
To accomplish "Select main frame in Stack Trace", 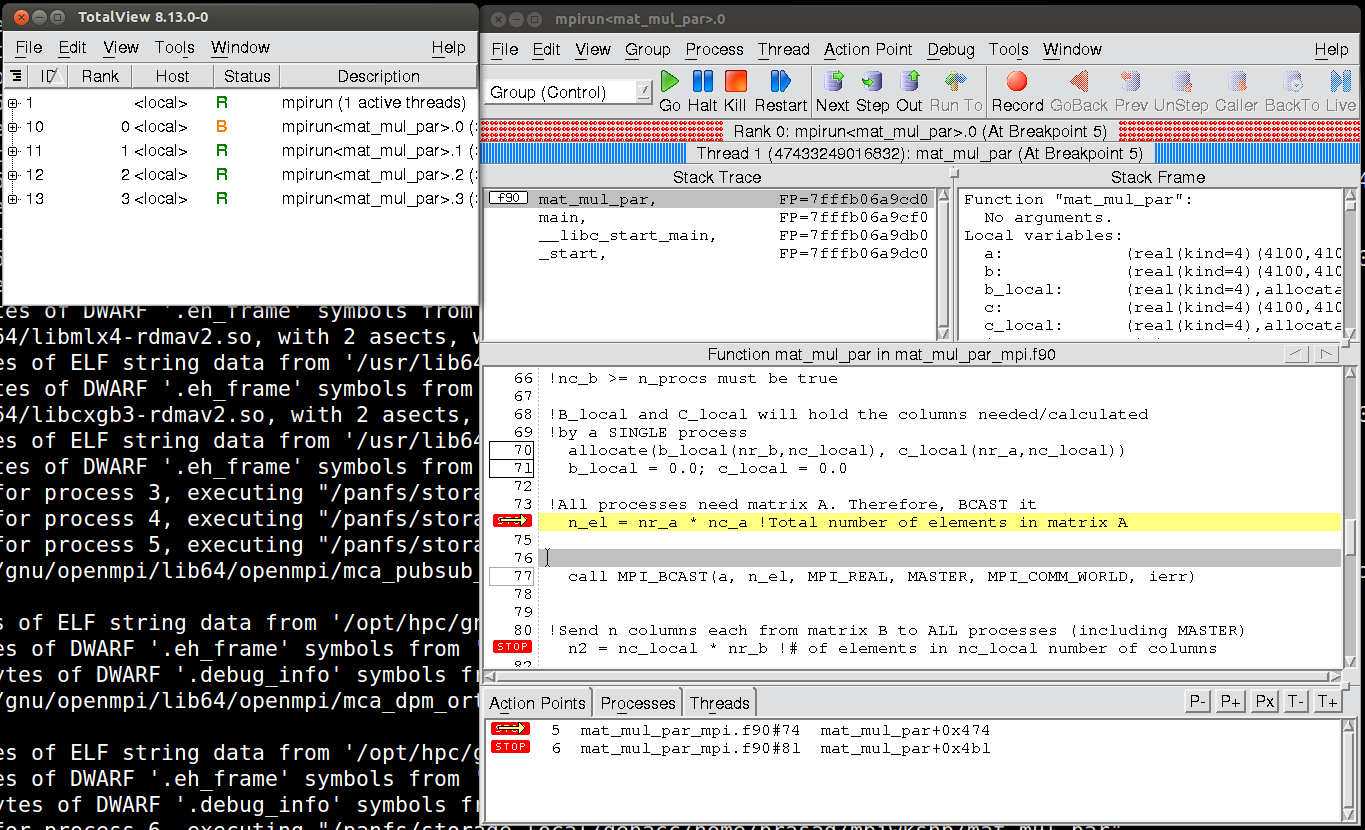I will (710, 217).
